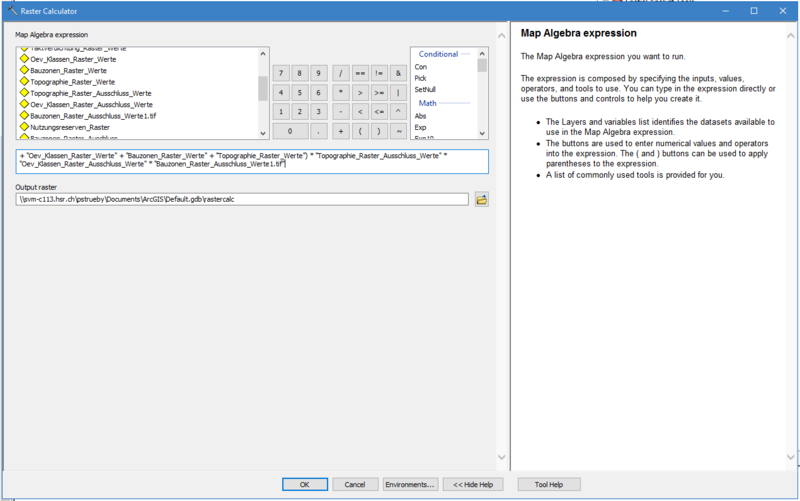Select the Topographie_Raster_Werte layer icon
The width and height of the screenshot is (800, 501).
(24, 82)
